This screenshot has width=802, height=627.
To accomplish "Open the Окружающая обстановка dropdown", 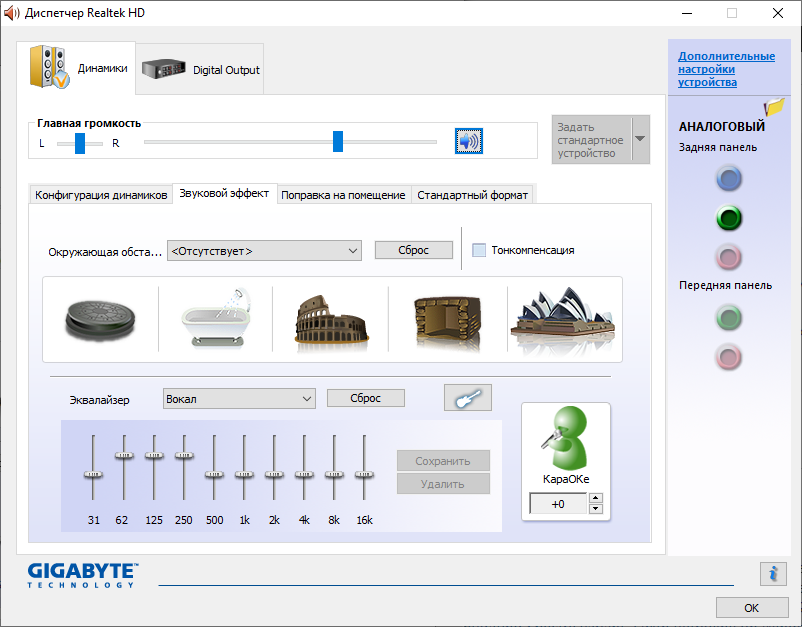I will [264, 251].
